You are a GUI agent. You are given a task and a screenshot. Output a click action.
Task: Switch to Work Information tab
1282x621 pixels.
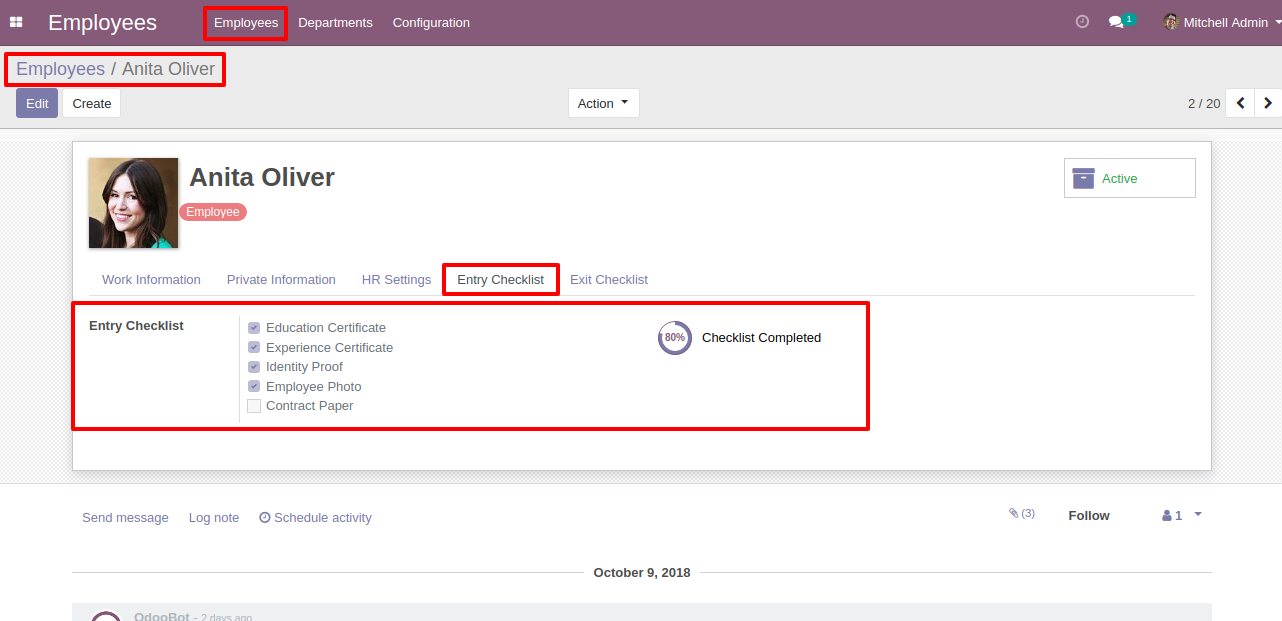click(151, 280)
